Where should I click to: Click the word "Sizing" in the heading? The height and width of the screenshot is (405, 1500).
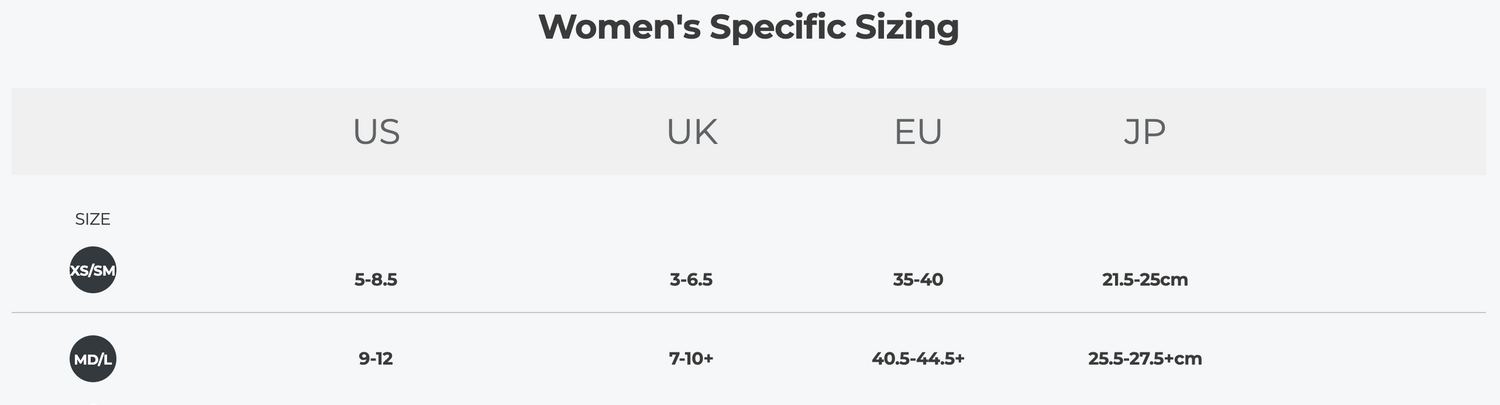[906, 27]
